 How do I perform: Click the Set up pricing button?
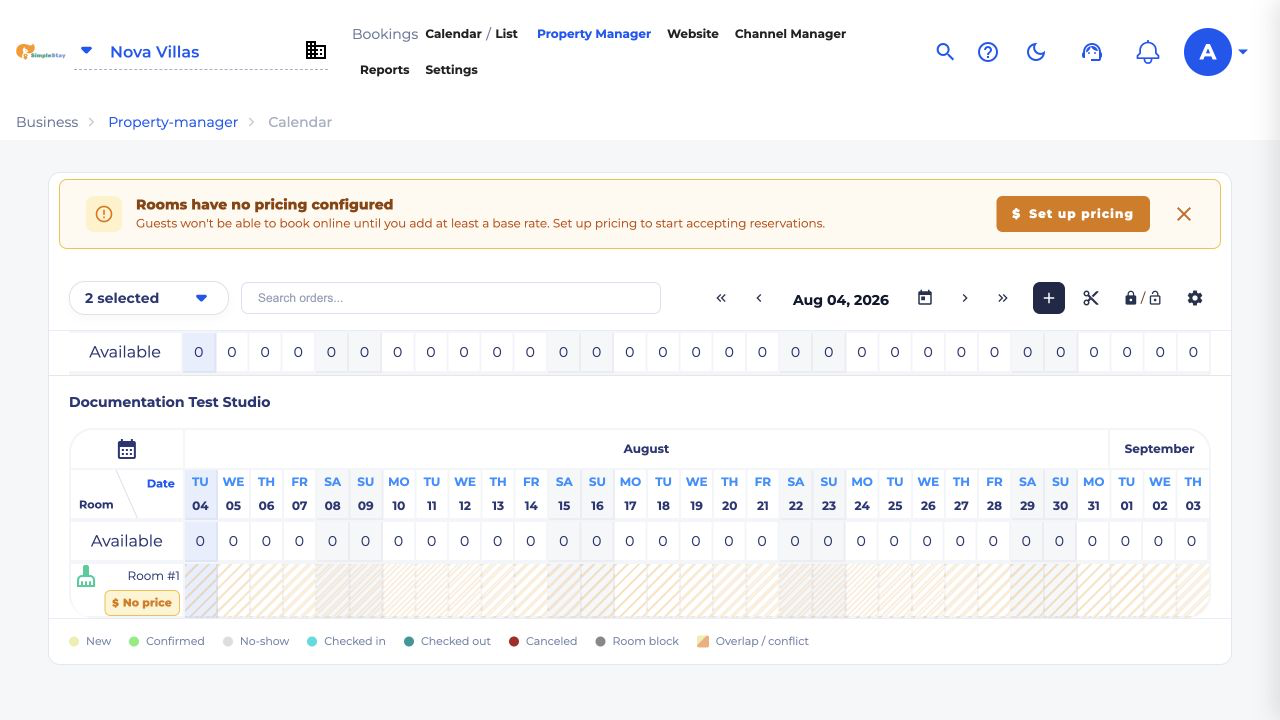(1073, 214)
